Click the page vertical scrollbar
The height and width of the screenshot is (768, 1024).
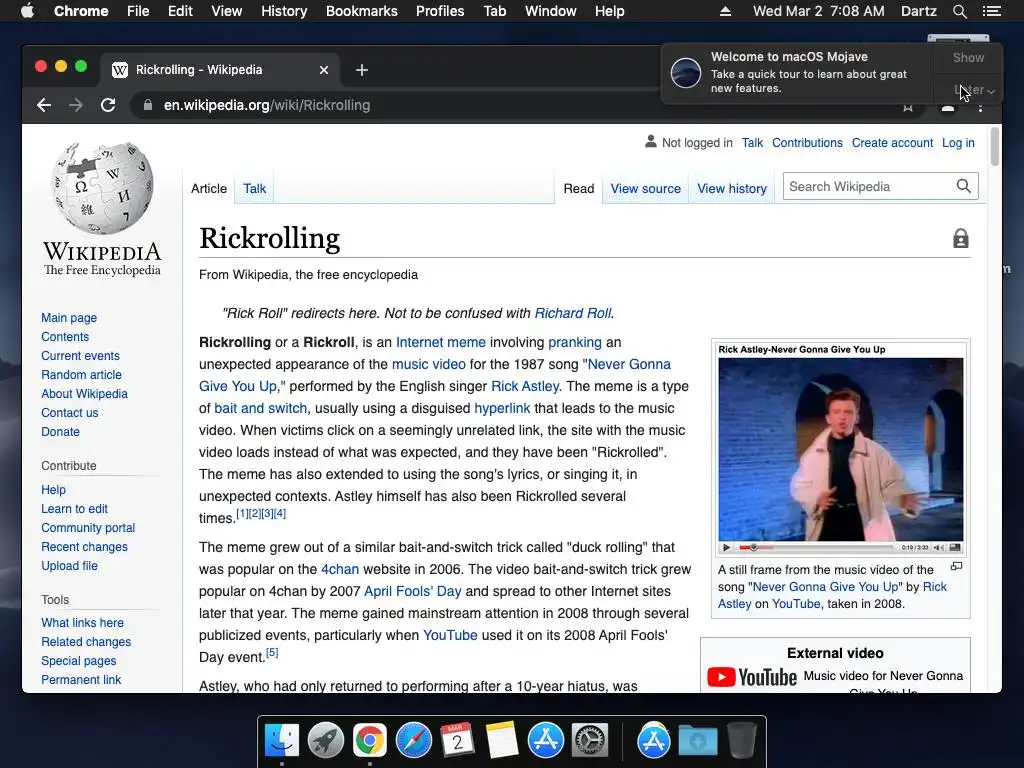(995, 147)
